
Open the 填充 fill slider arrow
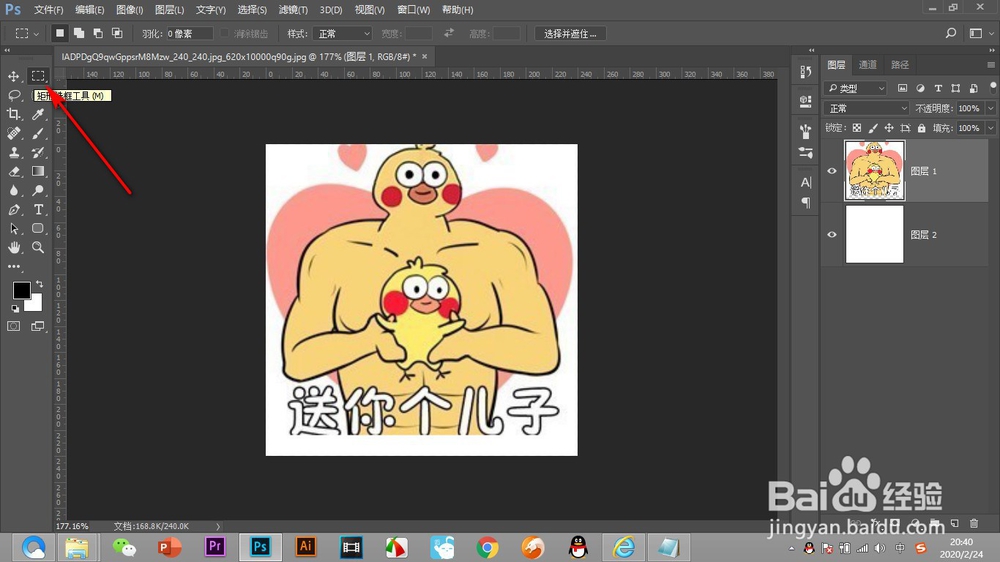[990, 128]
